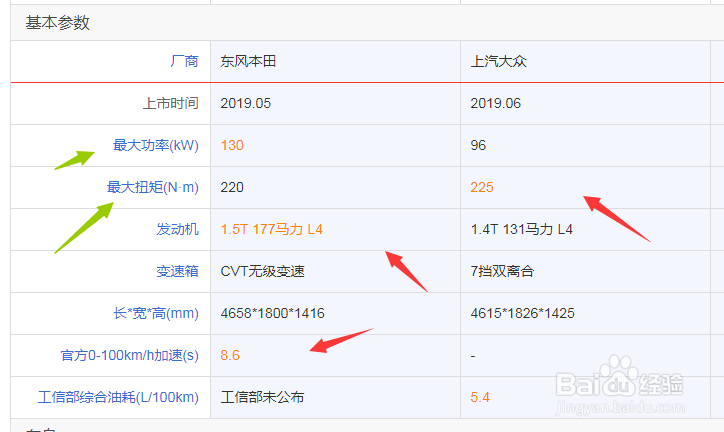Open the 官方0-100km/h加速(s) link

pyautogui.click(x=130, y=355)
